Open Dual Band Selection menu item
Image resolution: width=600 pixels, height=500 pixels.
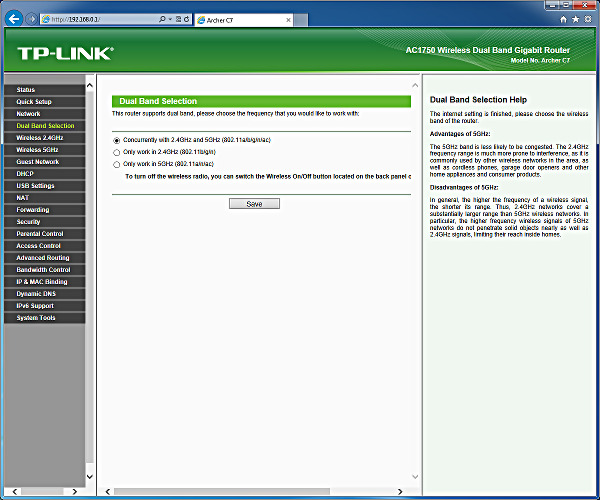45,125
